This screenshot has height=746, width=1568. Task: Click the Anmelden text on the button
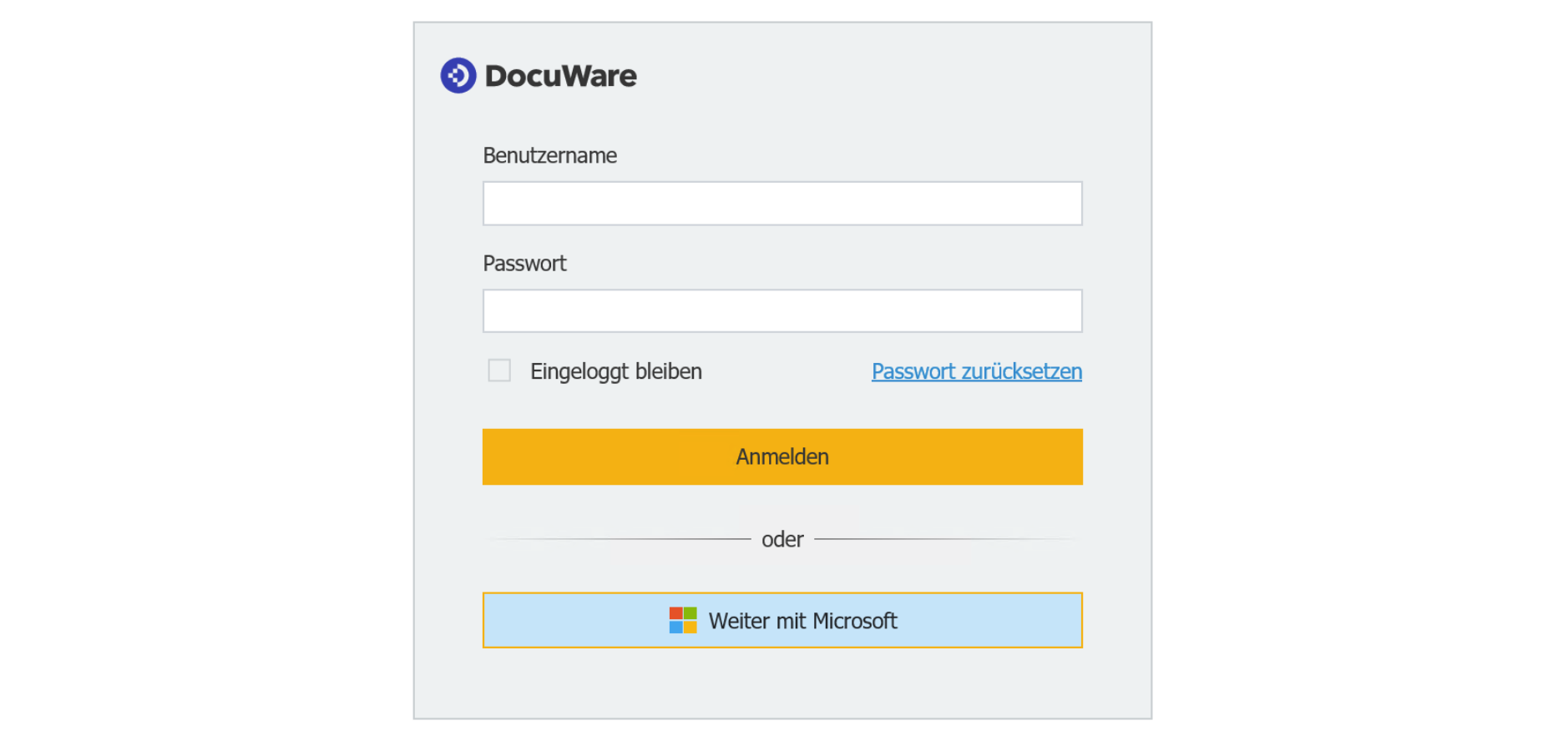point(782,457)
